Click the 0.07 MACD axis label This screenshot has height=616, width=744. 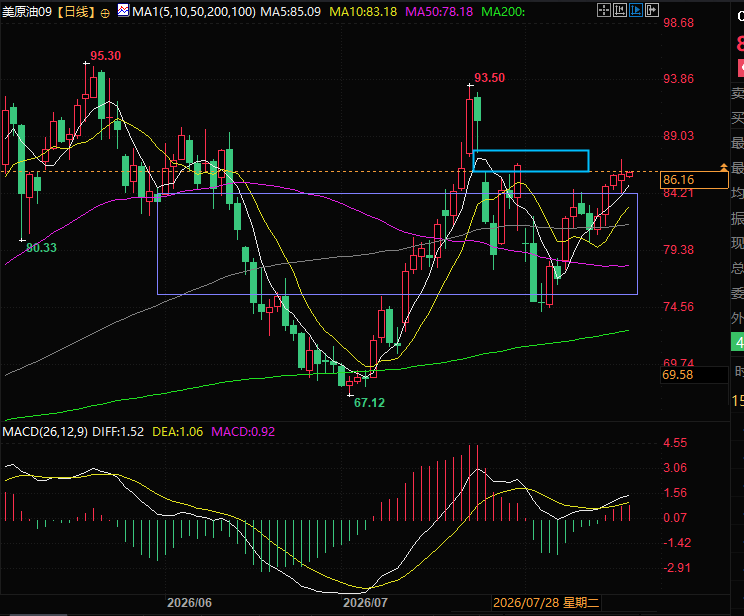[x=675, y=518]
